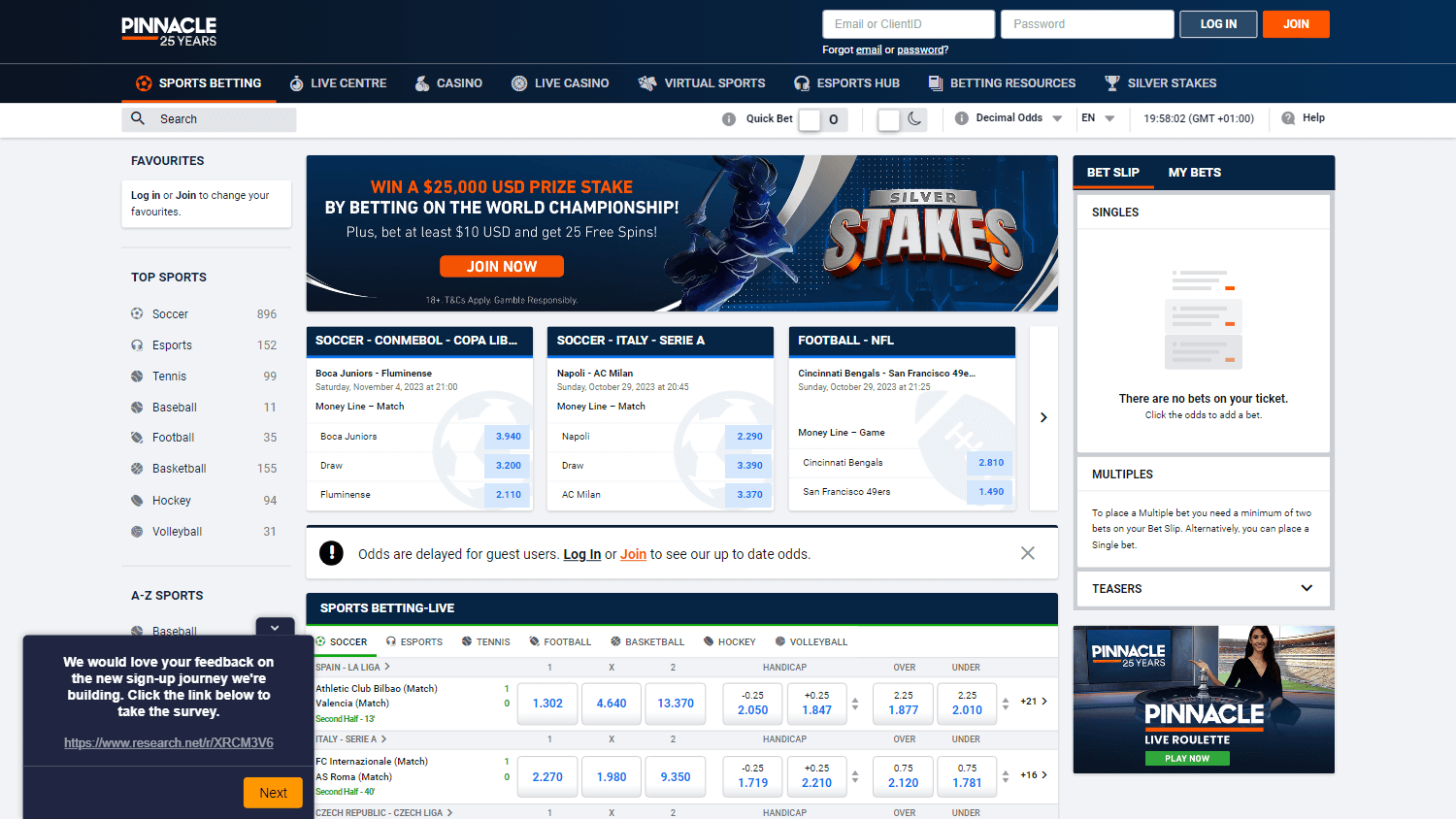
Task: Select AS Roma odds 9.350
Action: point(676,777)
